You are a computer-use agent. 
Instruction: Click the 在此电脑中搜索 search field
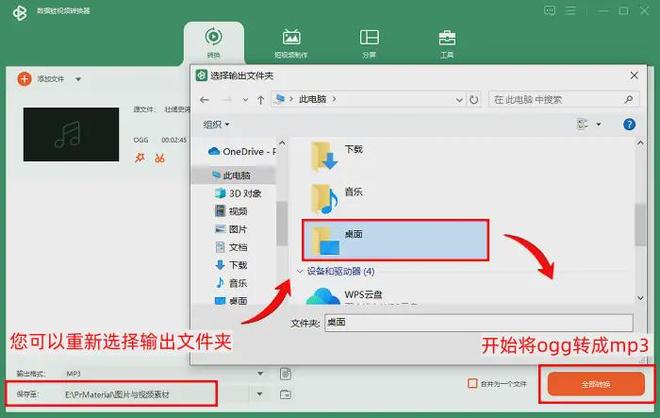(x=564, y=100)
